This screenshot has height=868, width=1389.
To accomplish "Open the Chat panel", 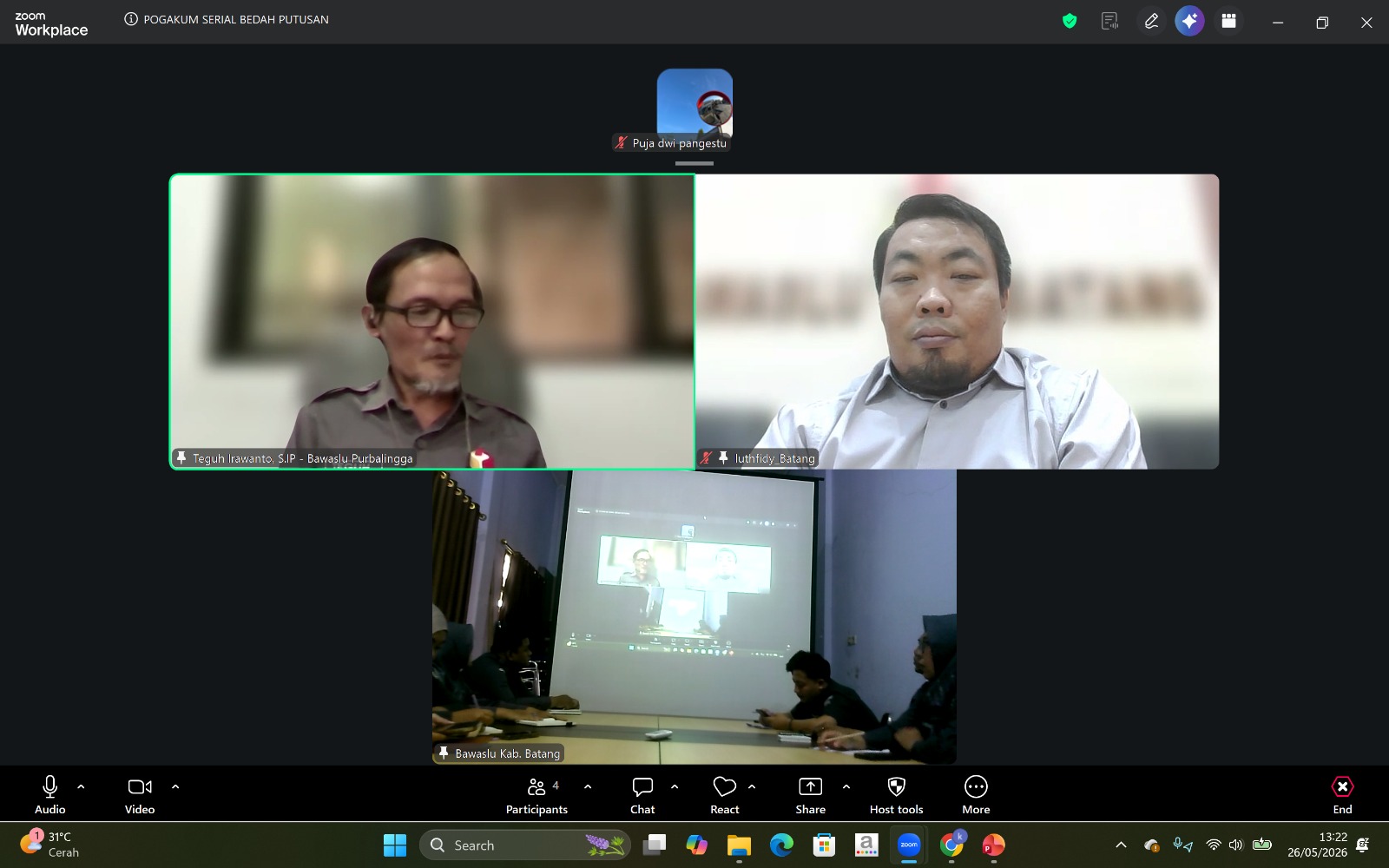I will tap(642, 795).
